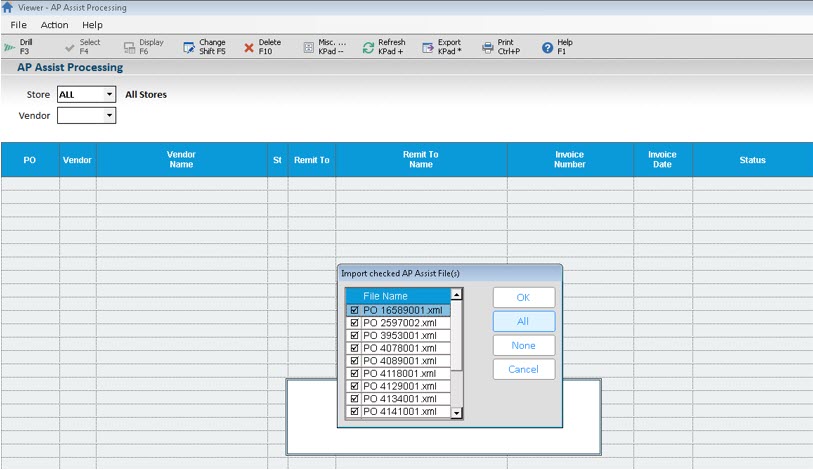This screenshot has width=813, height=470.
Task: Expand the Store dropdown
Action: pos(109,95)
